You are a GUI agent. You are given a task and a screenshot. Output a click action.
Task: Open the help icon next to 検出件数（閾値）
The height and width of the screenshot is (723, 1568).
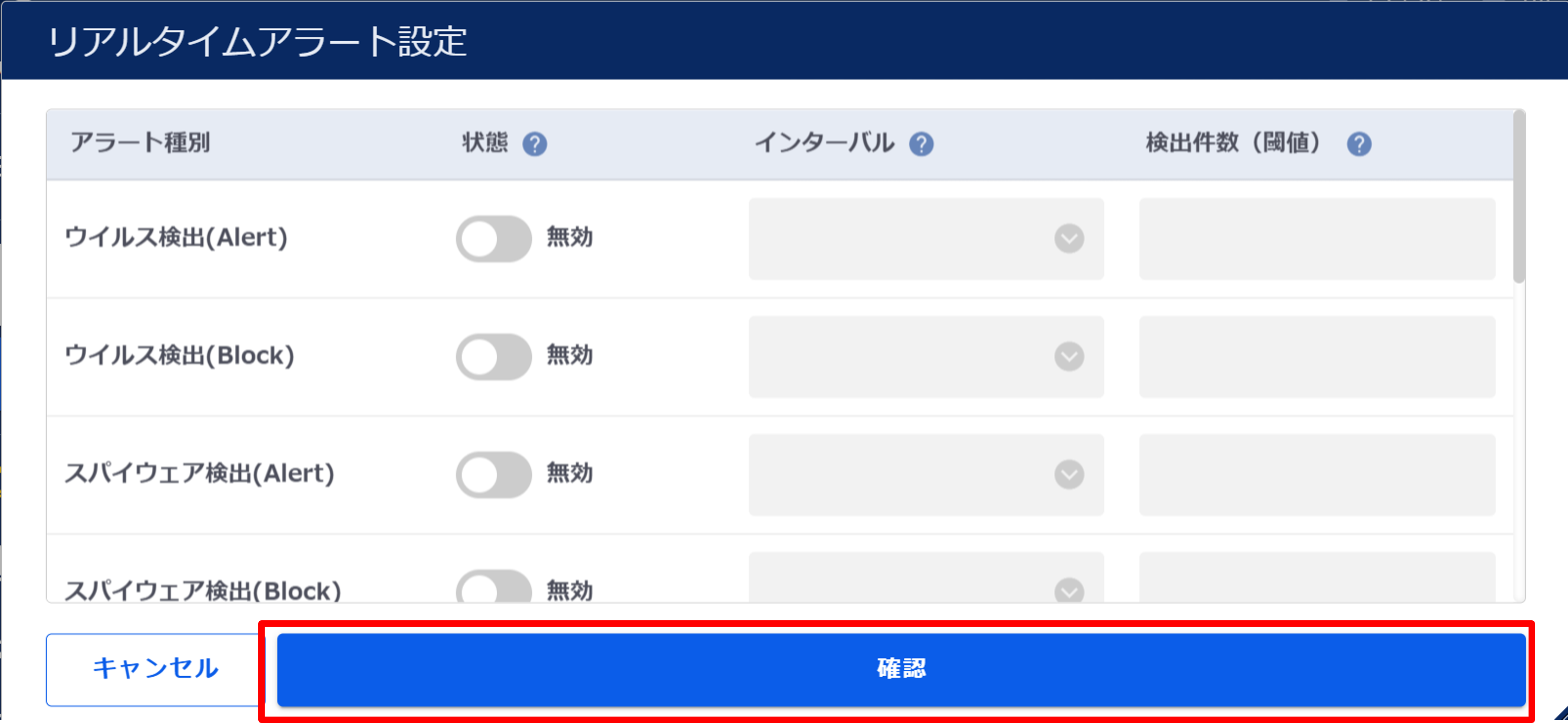[1359, 144]
